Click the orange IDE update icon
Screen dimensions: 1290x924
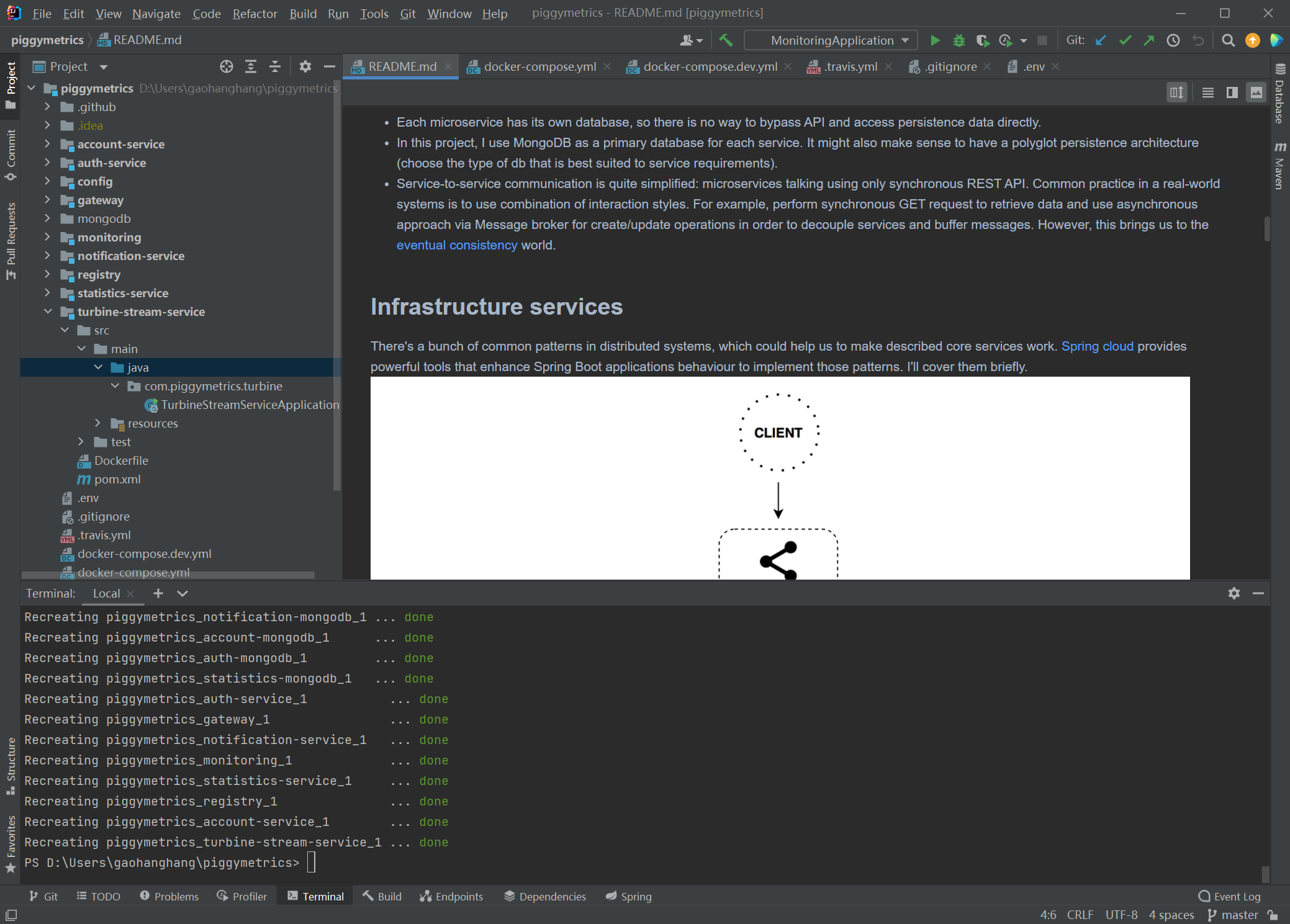click(x=1253, y=40)
